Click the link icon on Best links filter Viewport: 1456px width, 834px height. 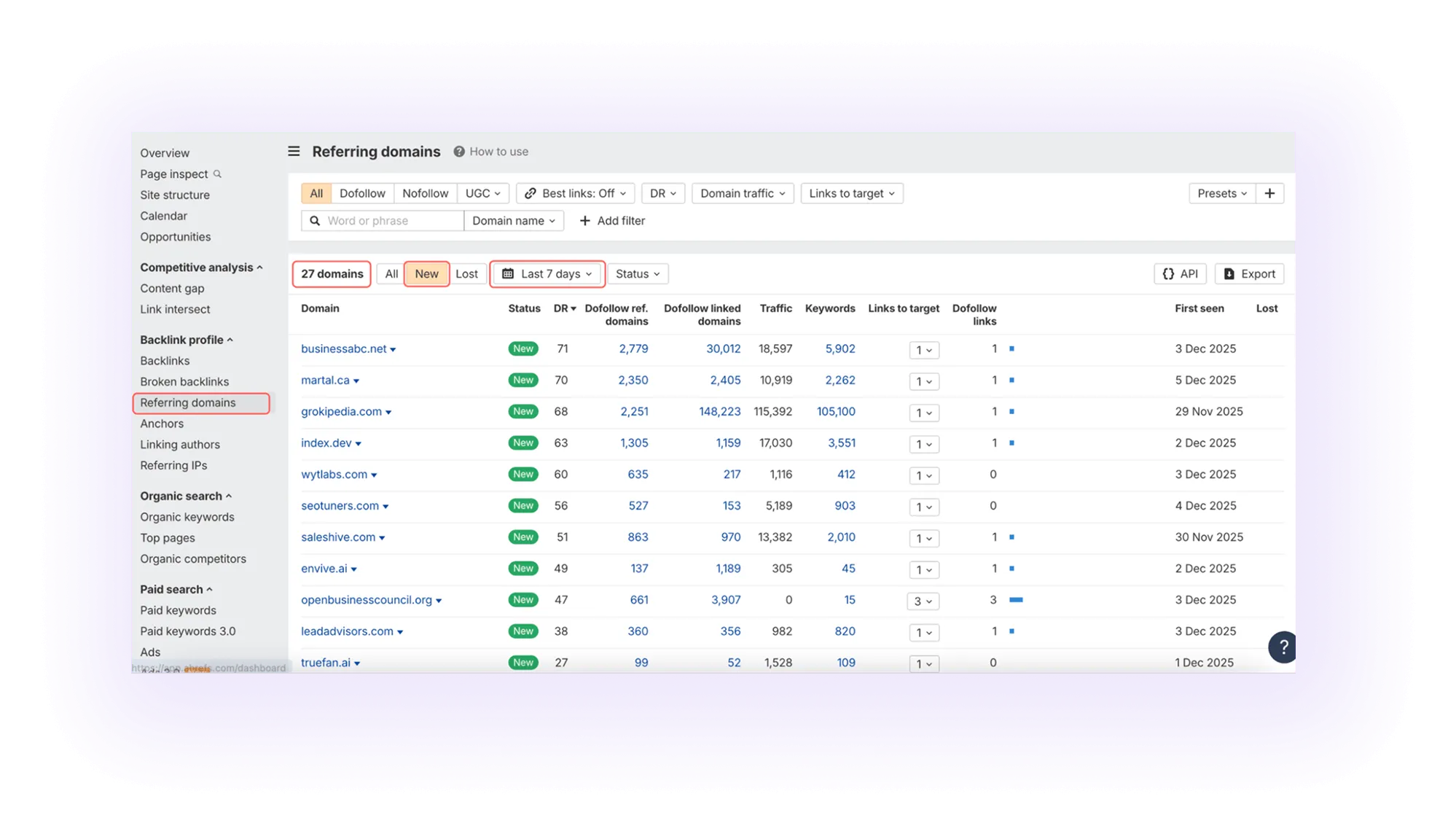pos(531,192)
